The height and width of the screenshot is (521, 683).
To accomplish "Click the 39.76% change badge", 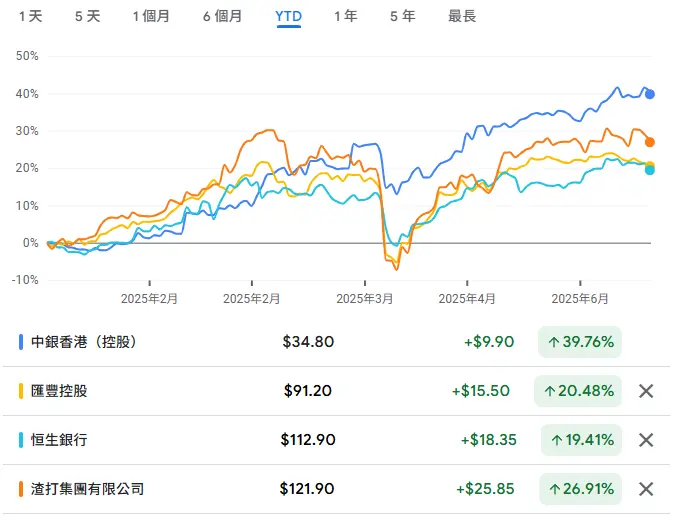I will click(x=580, y=342).
